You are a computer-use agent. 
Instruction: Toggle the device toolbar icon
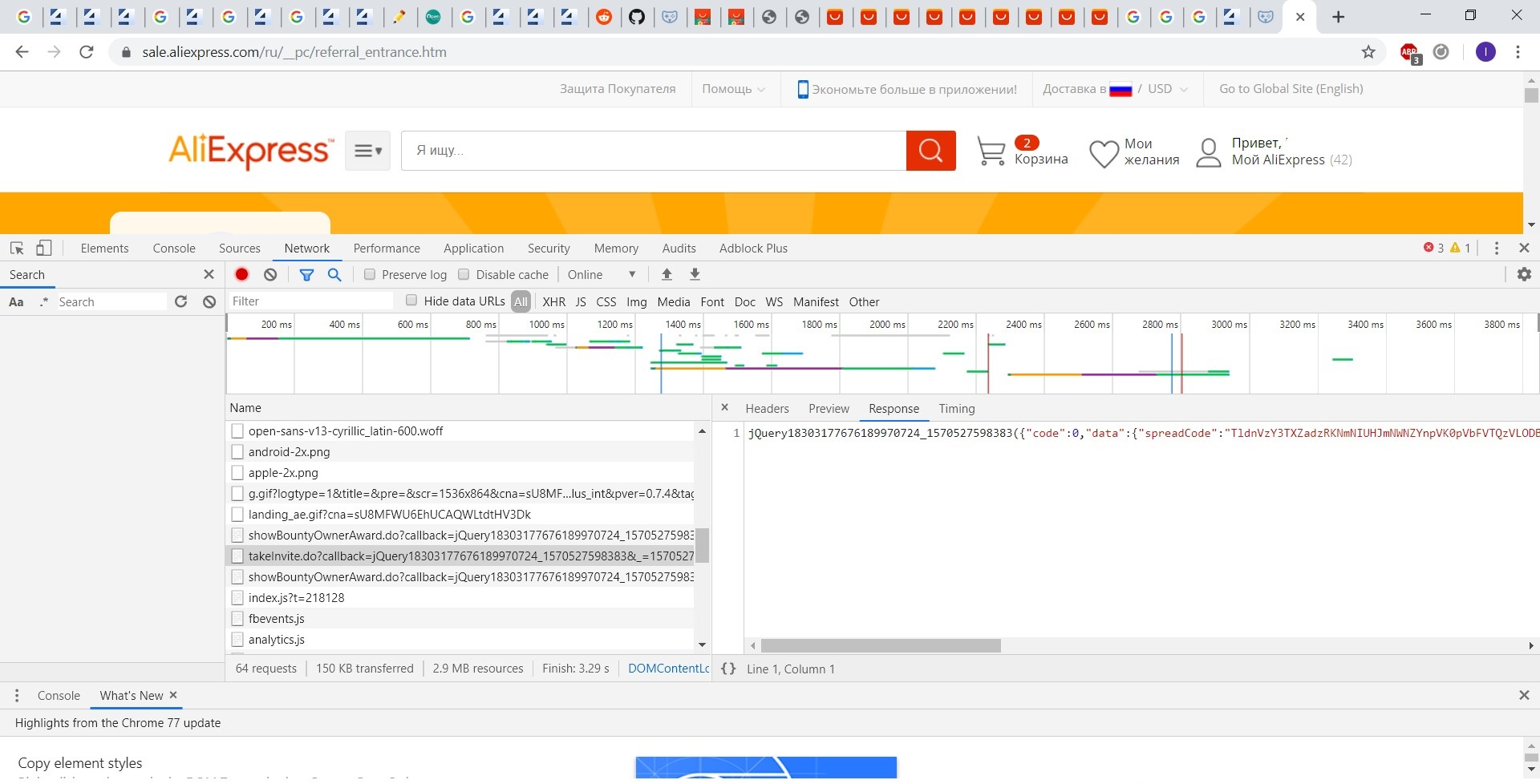click(x=44, y=249)
